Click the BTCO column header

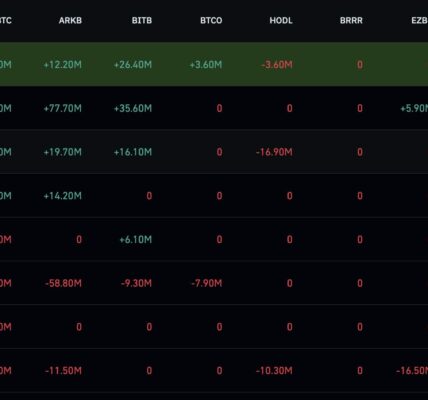(211, 20)
